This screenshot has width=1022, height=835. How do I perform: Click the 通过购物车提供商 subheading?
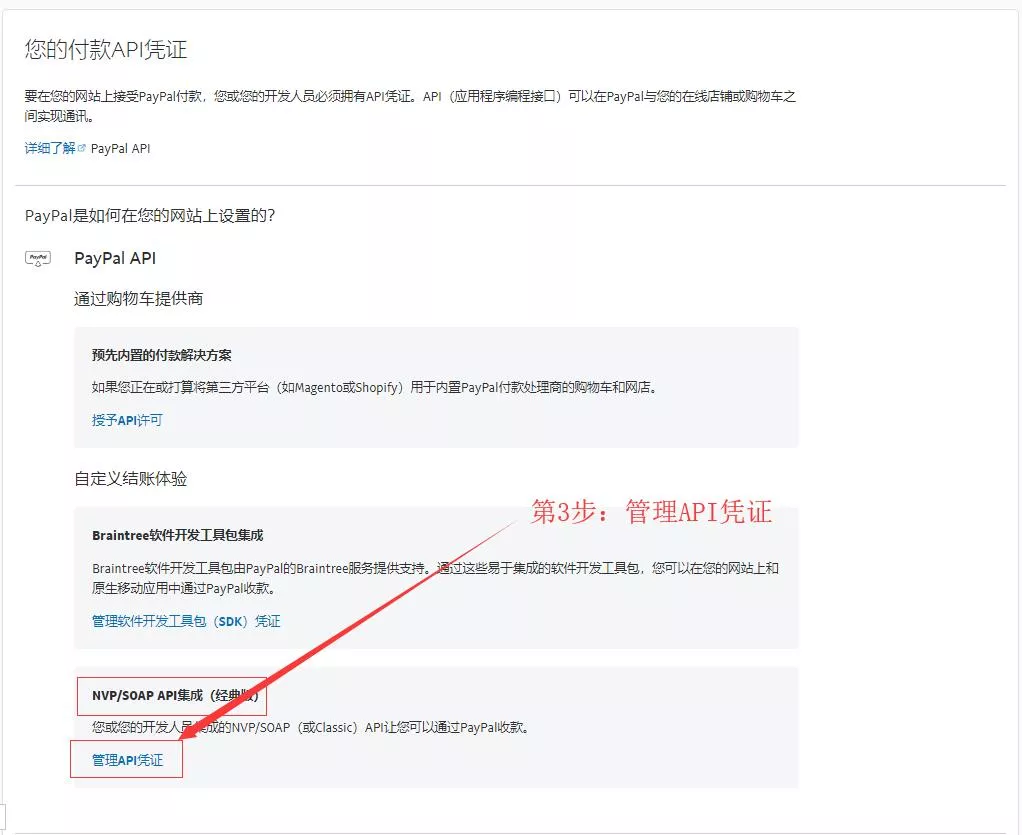(x=138, y=299)
